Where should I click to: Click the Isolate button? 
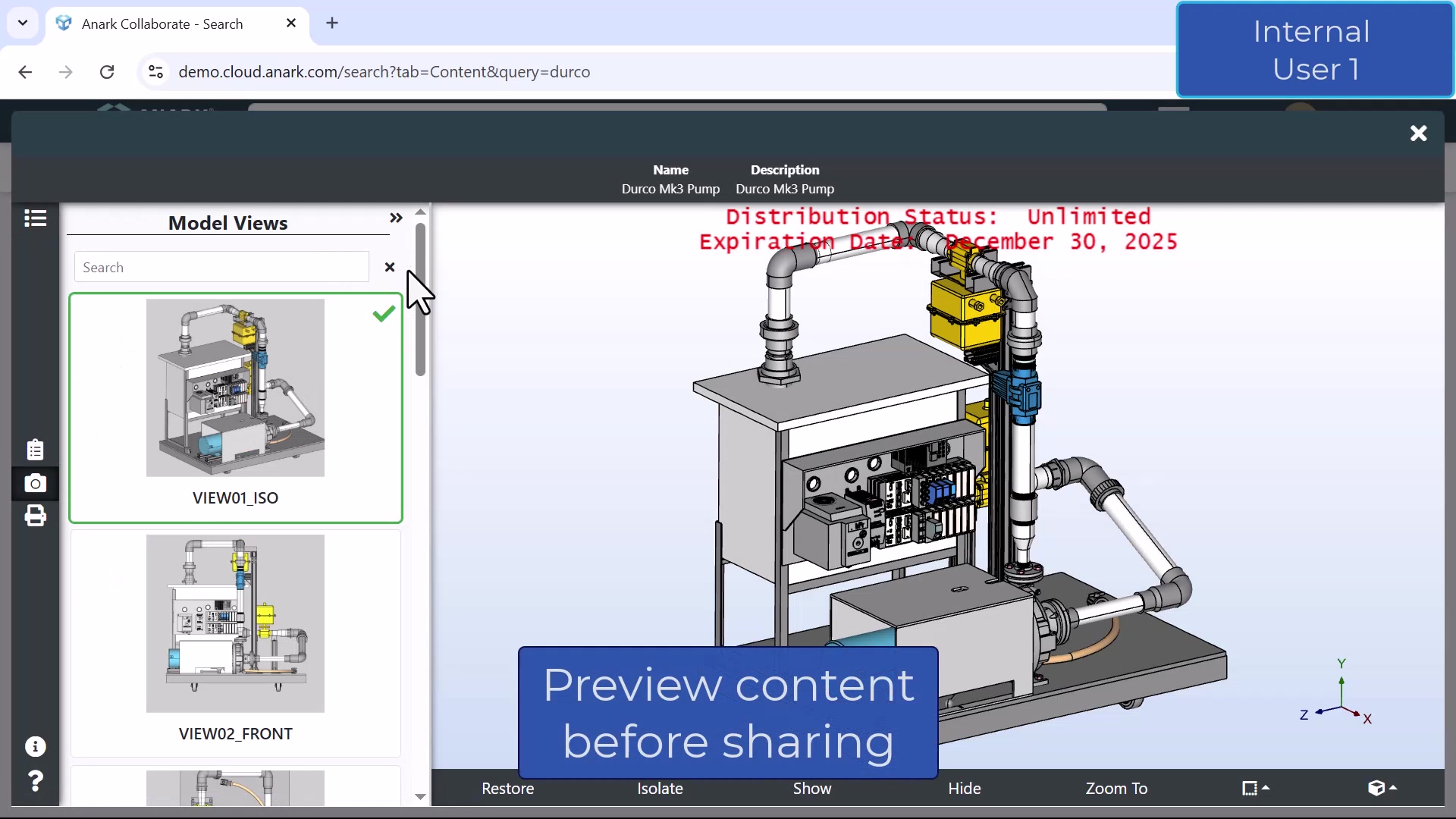(660, 789)
